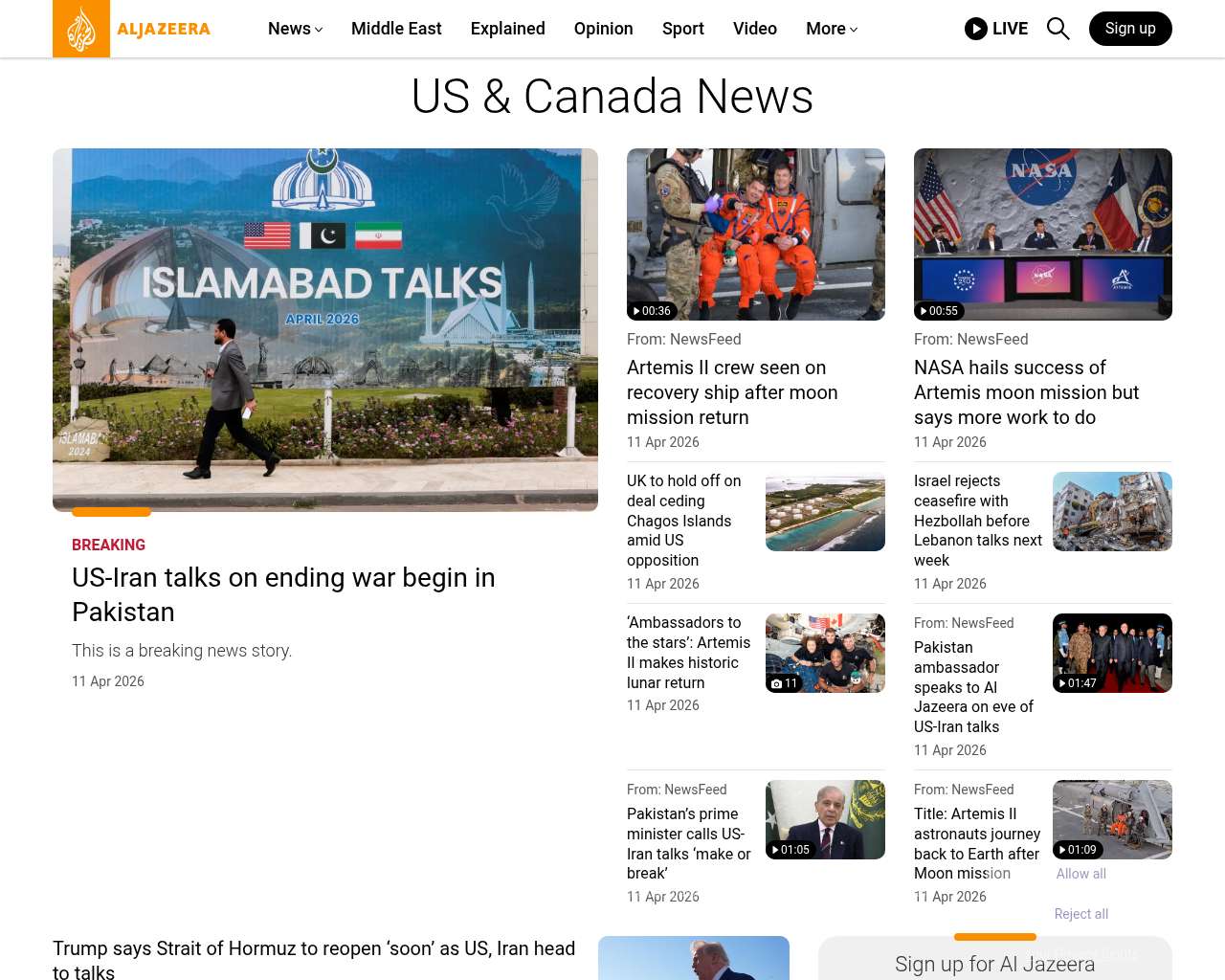
Task: Open the search magnifier icon
Action: (x=1058, y=29)
